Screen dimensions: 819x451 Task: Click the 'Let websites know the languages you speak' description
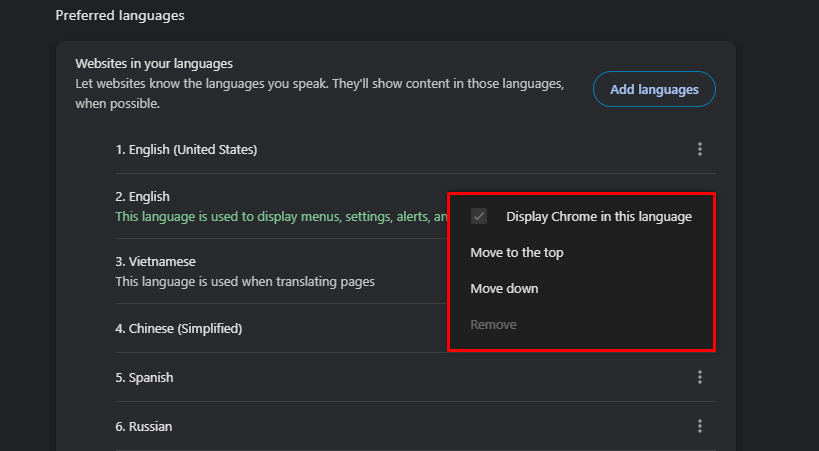(x=320, y=94)
